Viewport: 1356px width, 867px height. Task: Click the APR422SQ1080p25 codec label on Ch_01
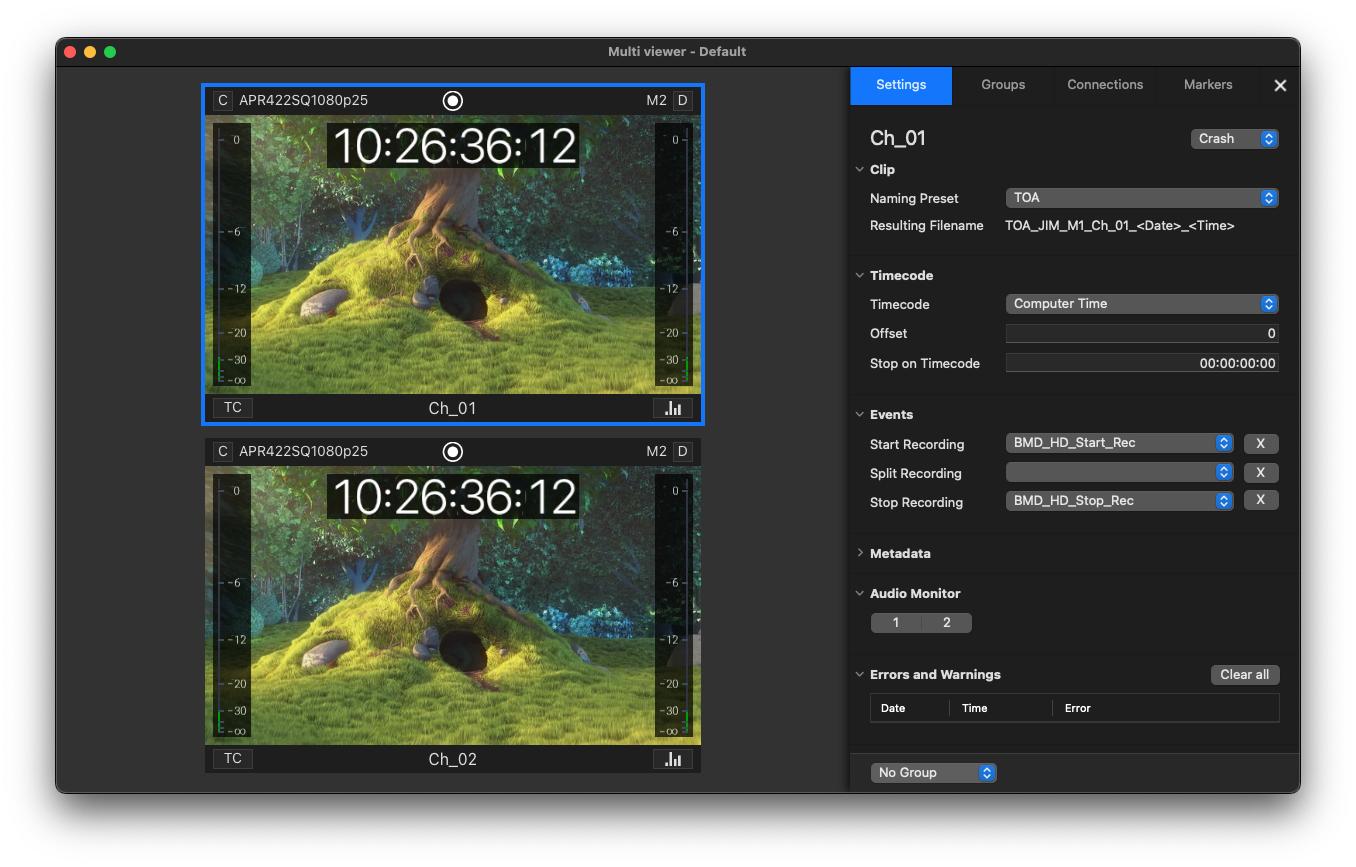(304, 100)
